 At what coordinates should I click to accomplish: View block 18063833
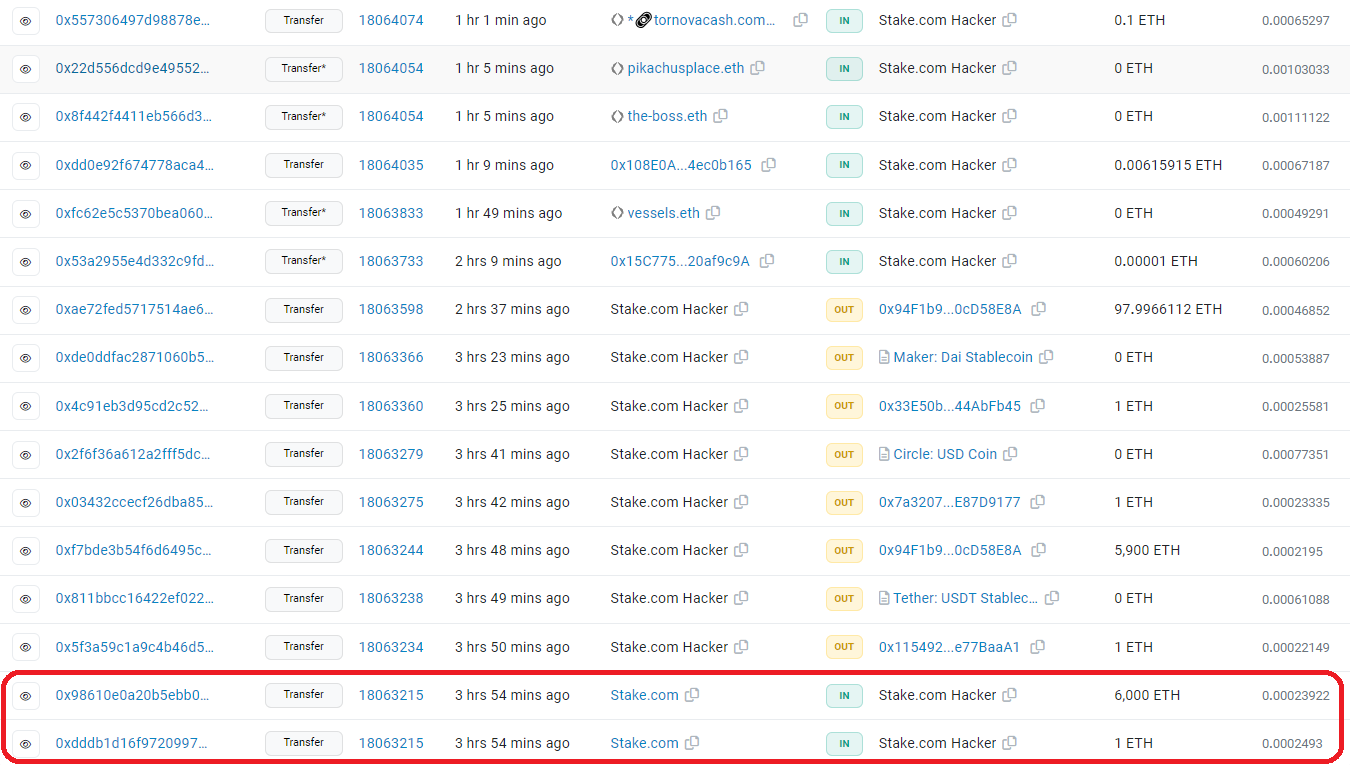(391, 213)
